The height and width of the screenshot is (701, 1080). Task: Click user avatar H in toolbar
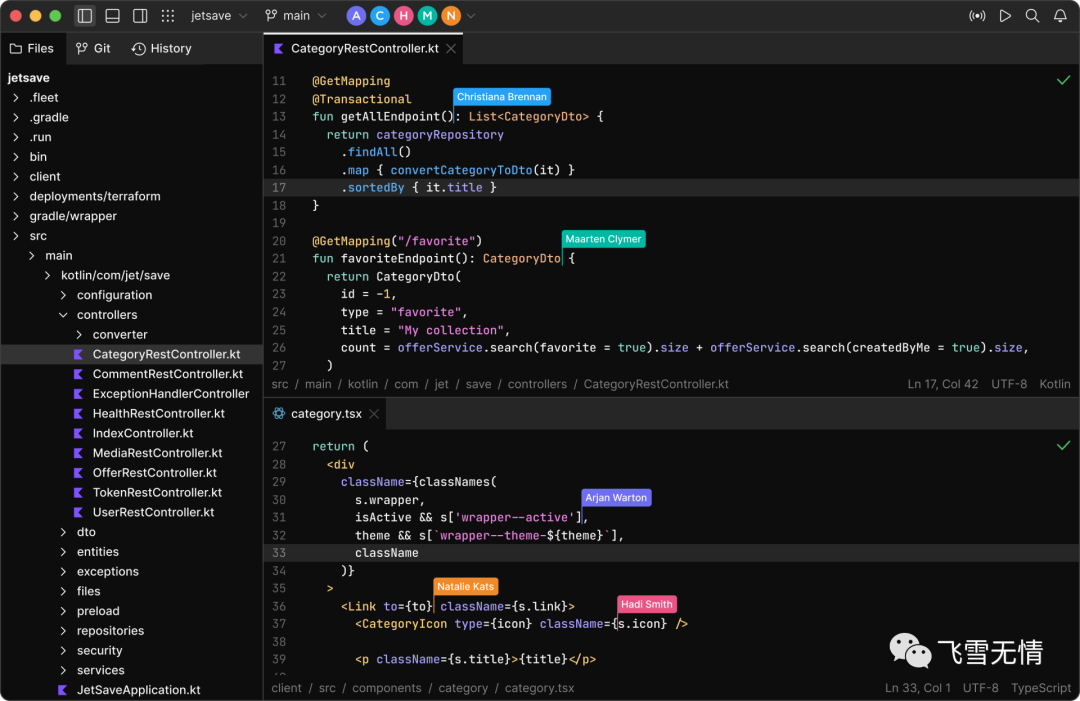click(404, 16)
